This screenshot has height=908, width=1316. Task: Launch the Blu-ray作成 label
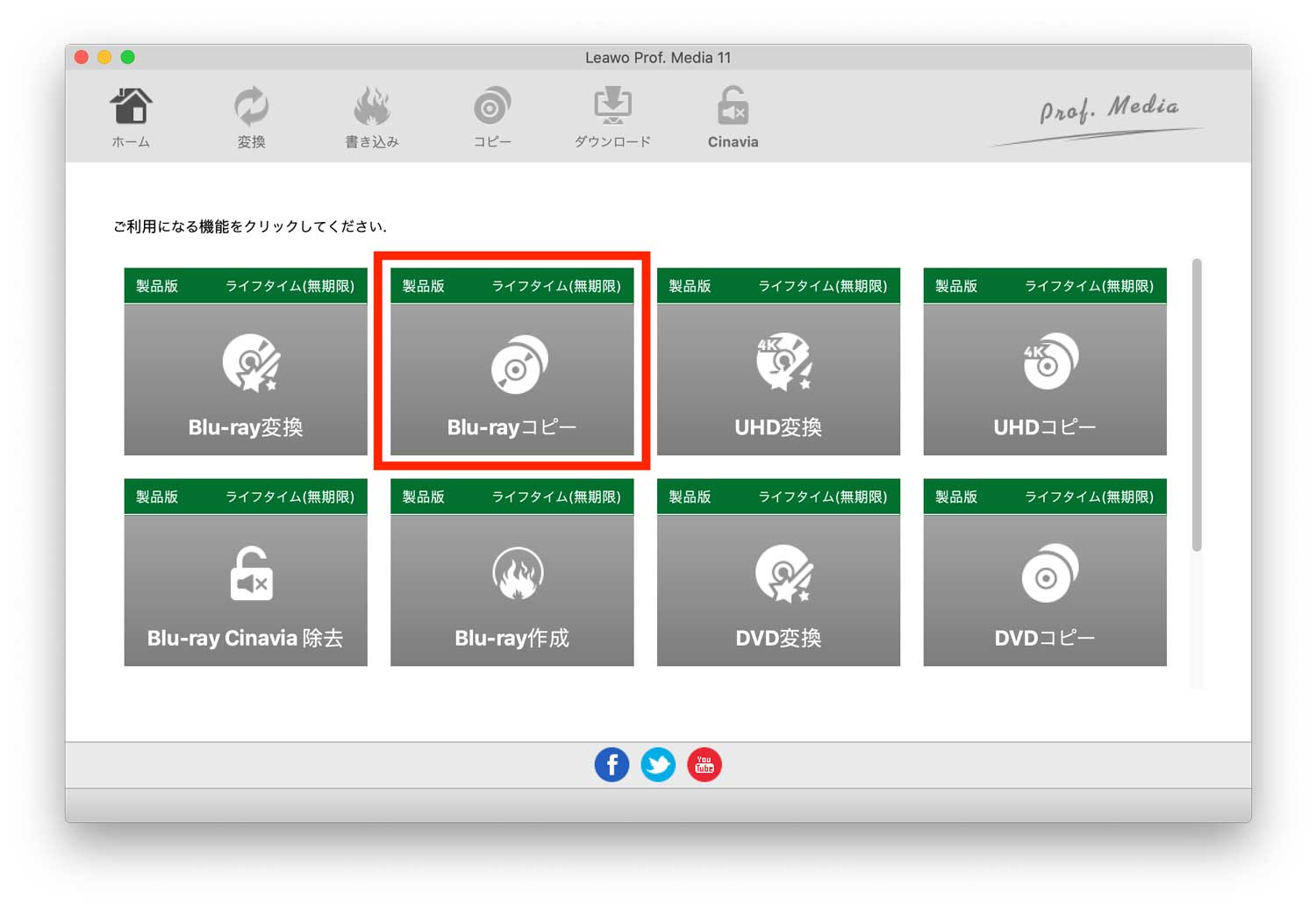pos(512,638)
